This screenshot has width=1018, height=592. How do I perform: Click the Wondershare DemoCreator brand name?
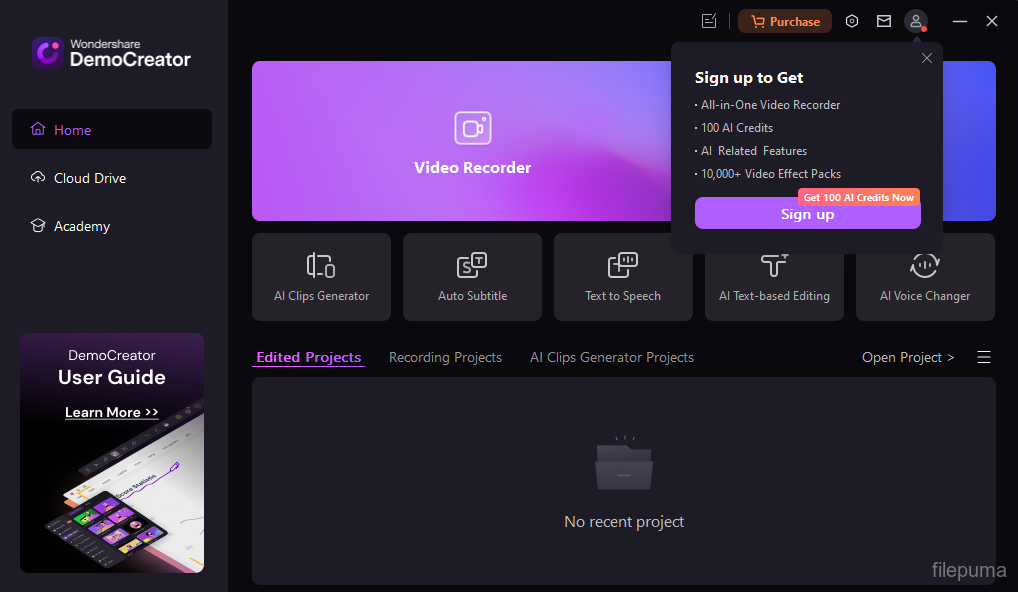coord(130,53)
